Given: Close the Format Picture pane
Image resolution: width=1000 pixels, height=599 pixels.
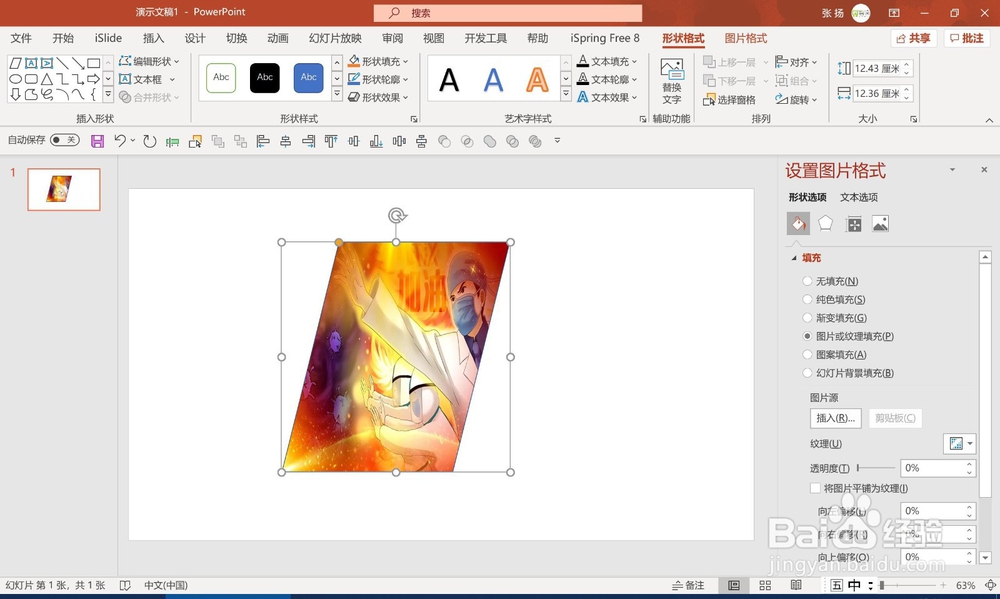Looking at the screenshot, I should 983,170.
